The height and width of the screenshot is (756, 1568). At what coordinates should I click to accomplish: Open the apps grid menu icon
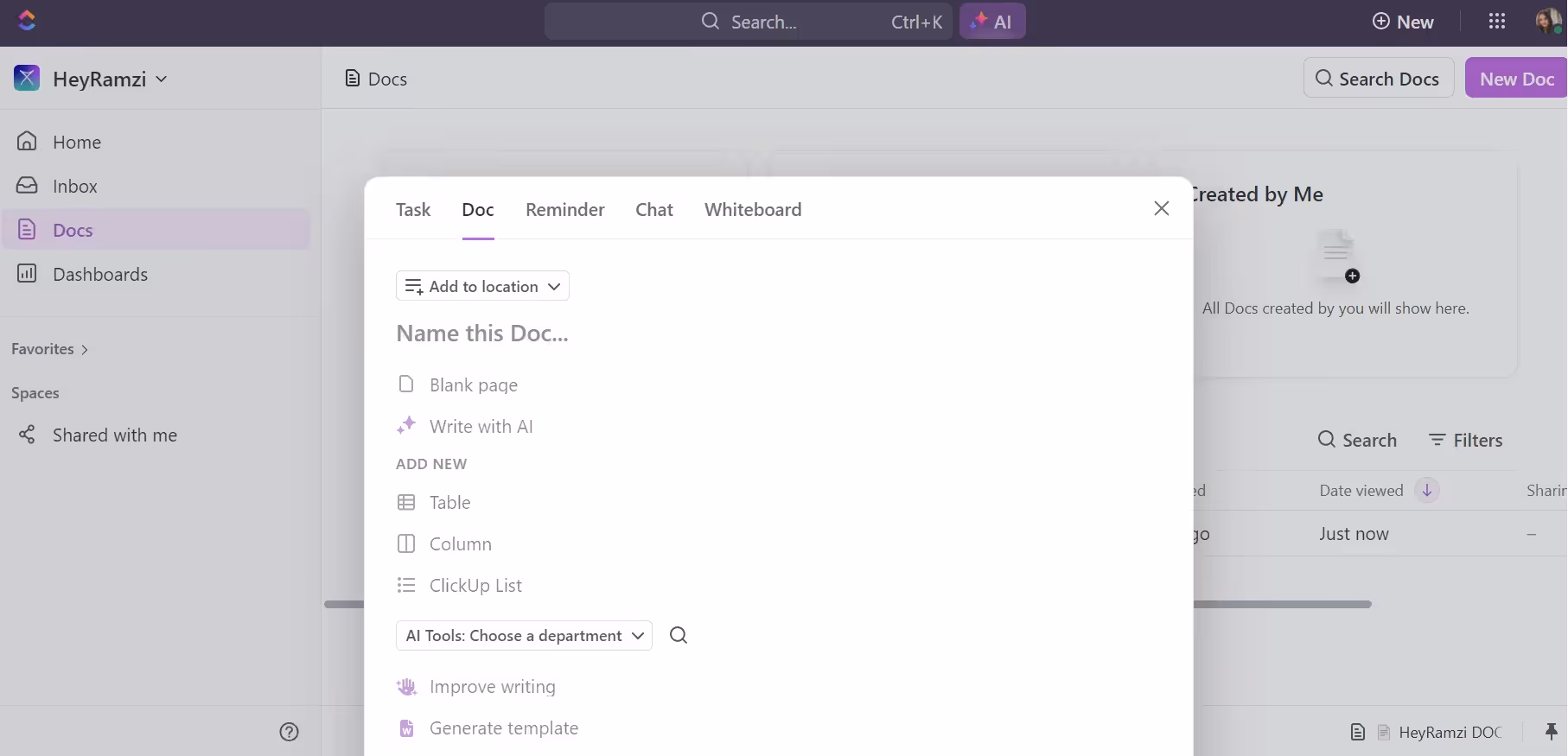tap(1497, 22)
